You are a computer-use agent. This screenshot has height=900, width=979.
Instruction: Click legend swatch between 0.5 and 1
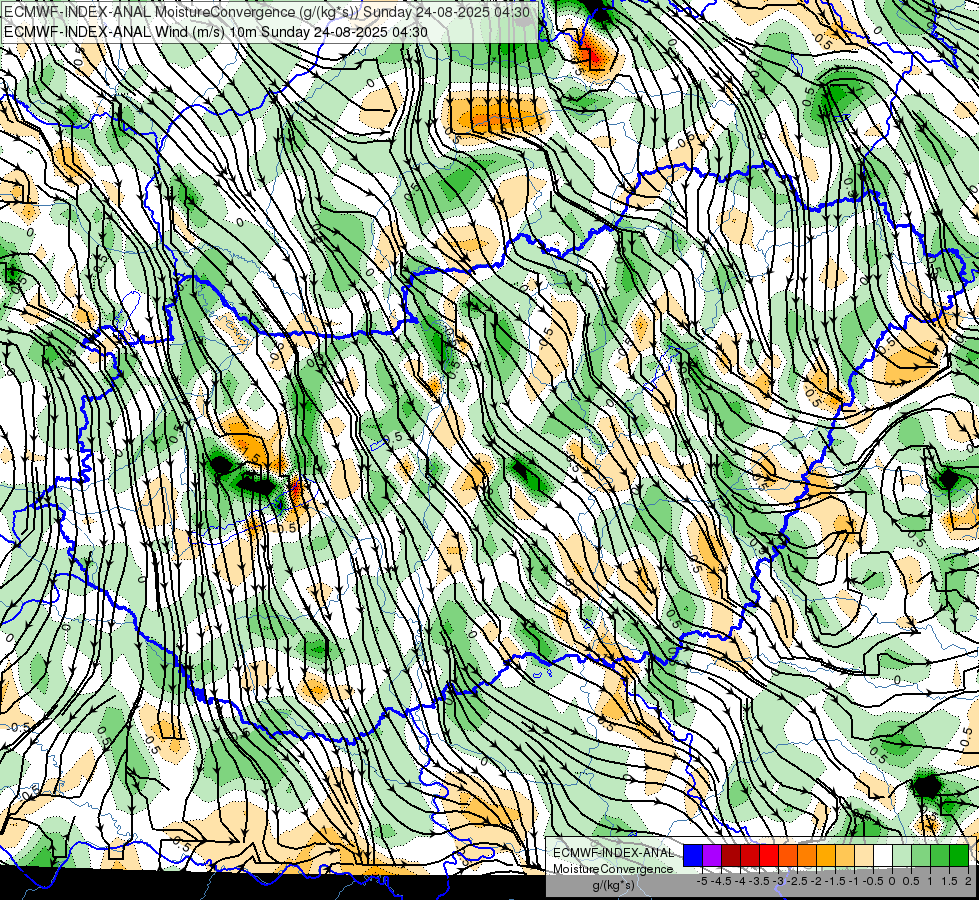click(921, 855)
